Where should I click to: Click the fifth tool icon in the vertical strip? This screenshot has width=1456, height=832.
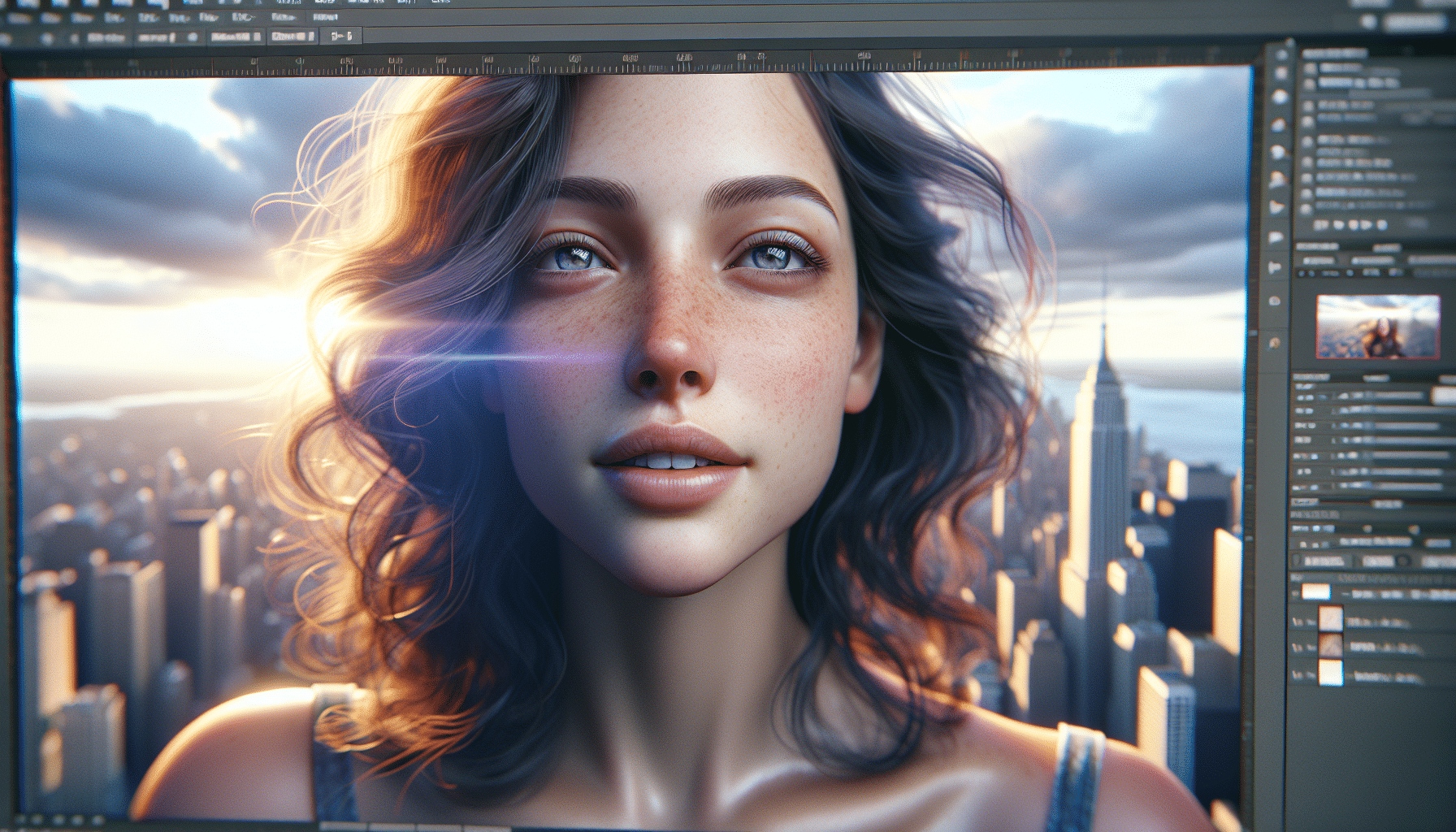(1278, 152)
